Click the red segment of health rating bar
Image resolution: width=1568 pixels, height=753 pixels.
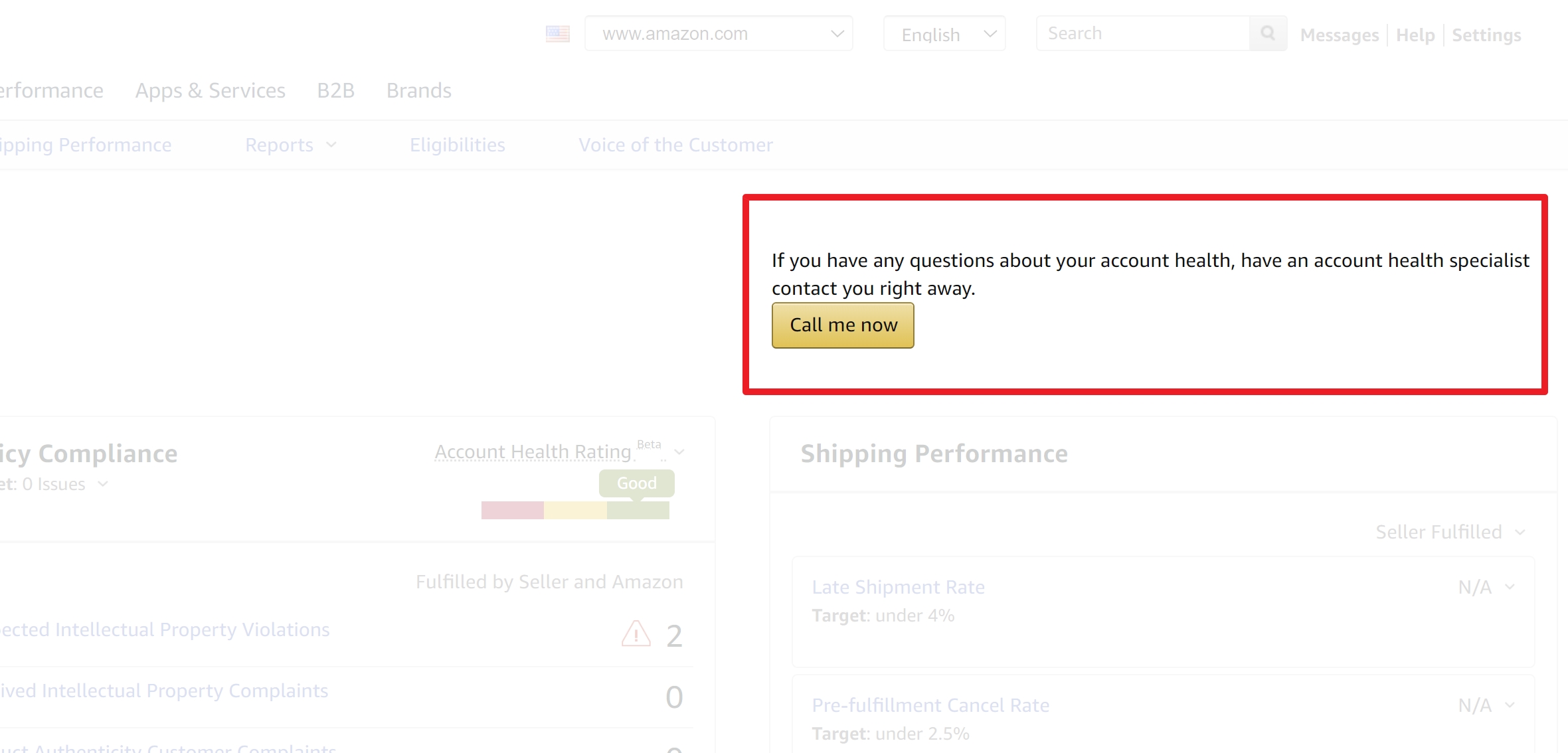513,510
